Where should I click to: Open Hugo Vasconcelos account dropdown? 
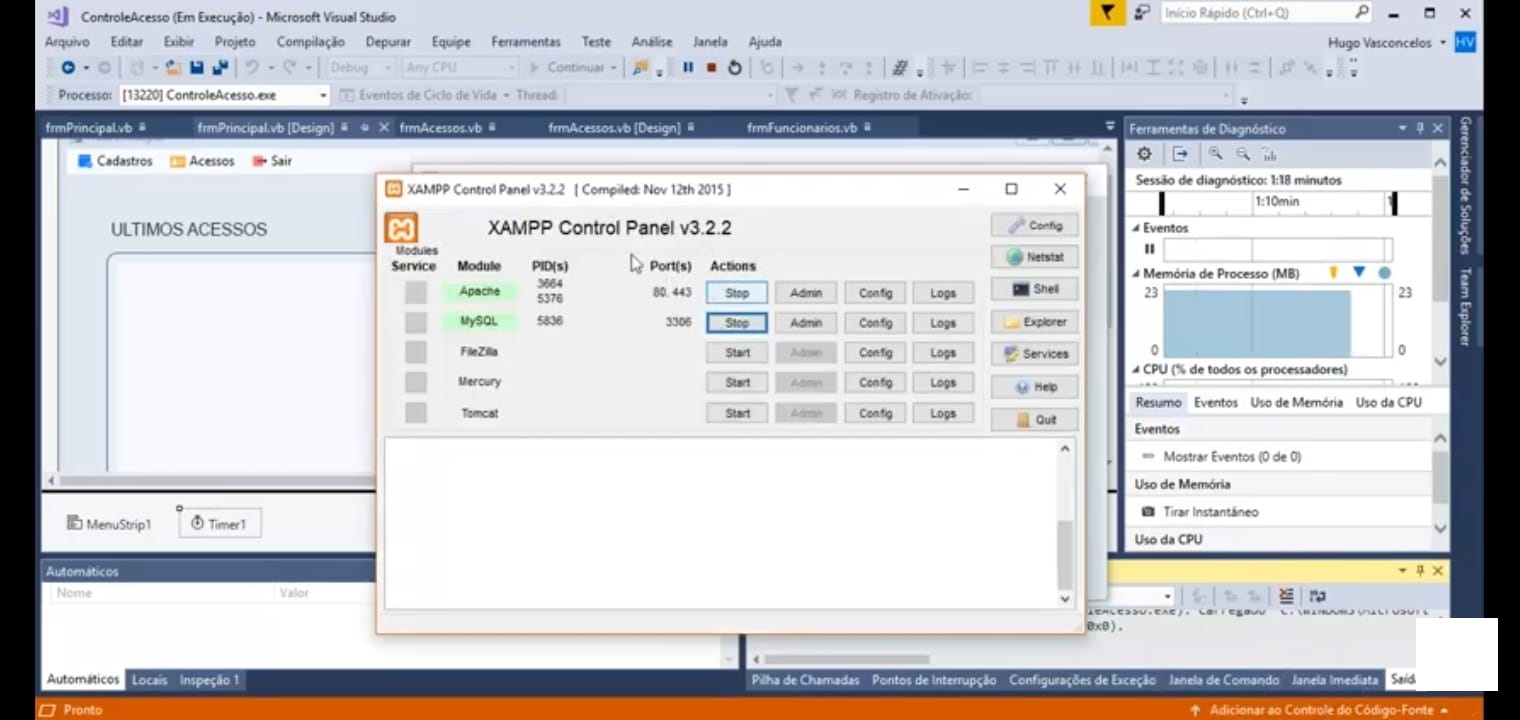(x=1443, y=42)
